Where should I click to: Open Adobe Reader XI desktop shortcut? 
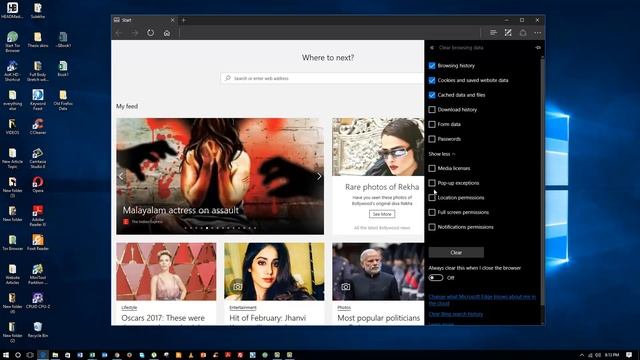[38, 216]
